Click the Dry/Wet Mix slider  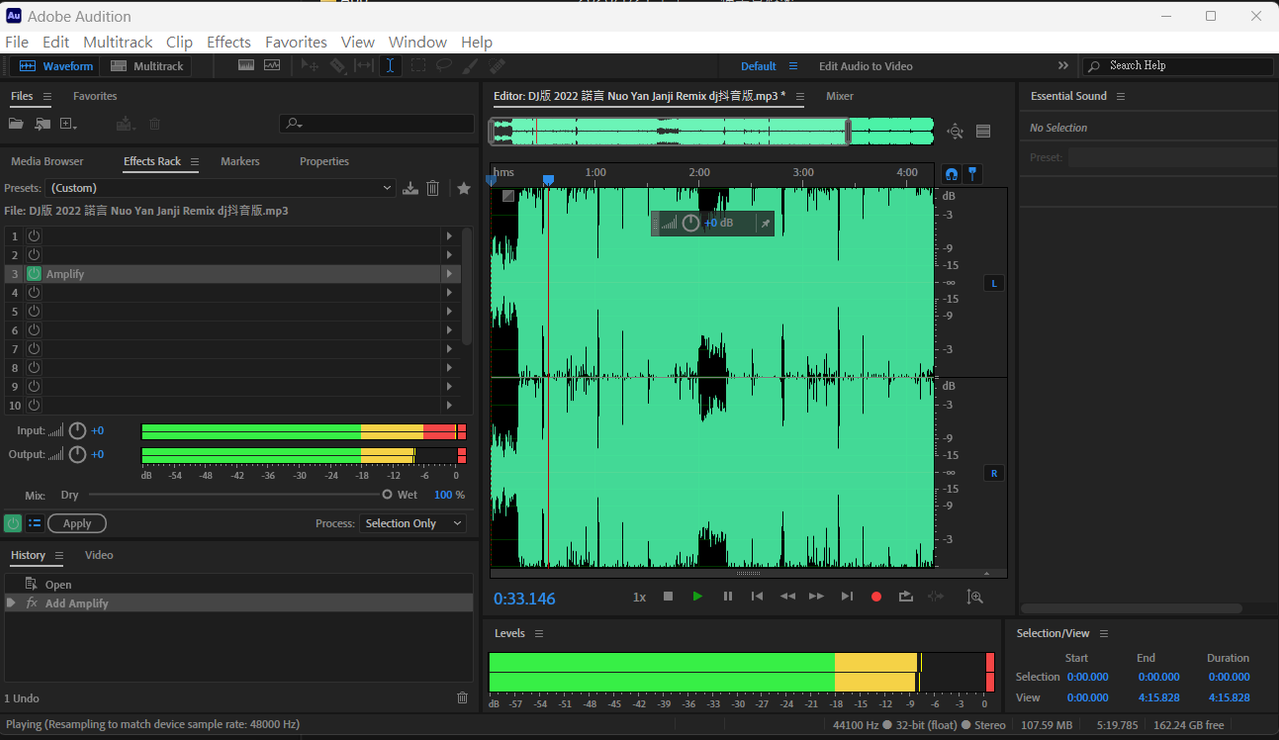(238, 495)
